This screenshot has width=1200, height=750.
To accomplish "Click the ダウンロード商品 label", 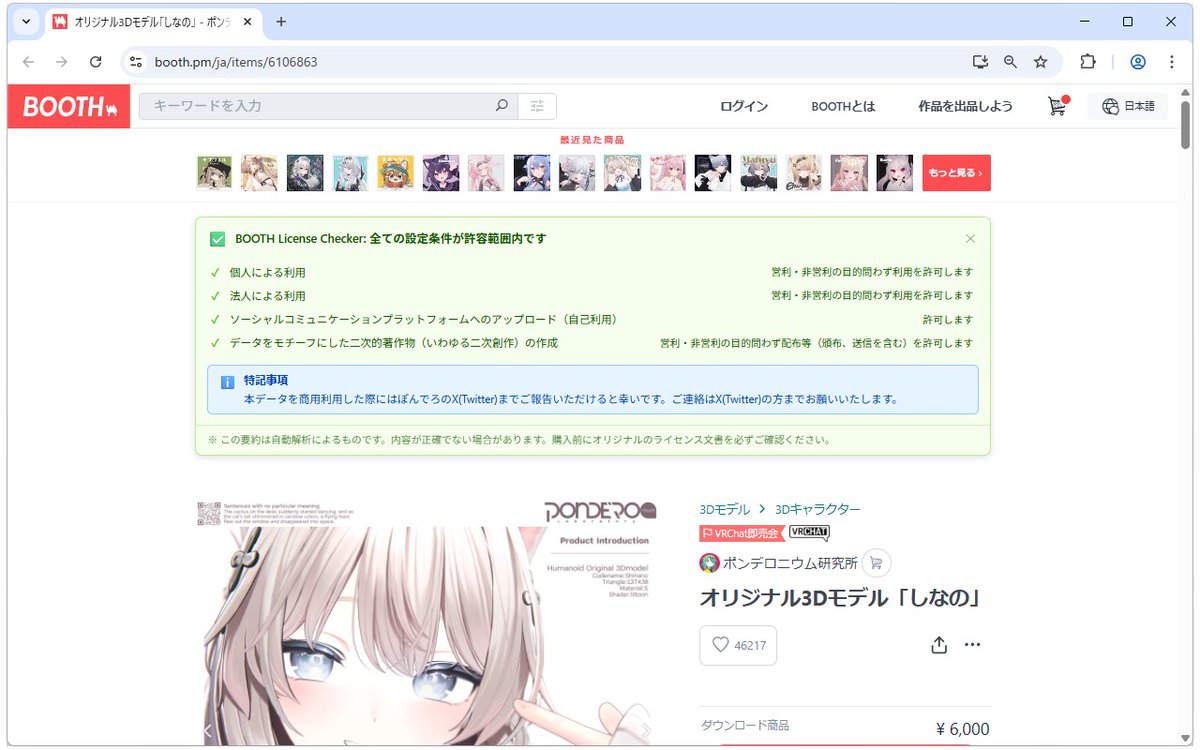I will 745,725.
